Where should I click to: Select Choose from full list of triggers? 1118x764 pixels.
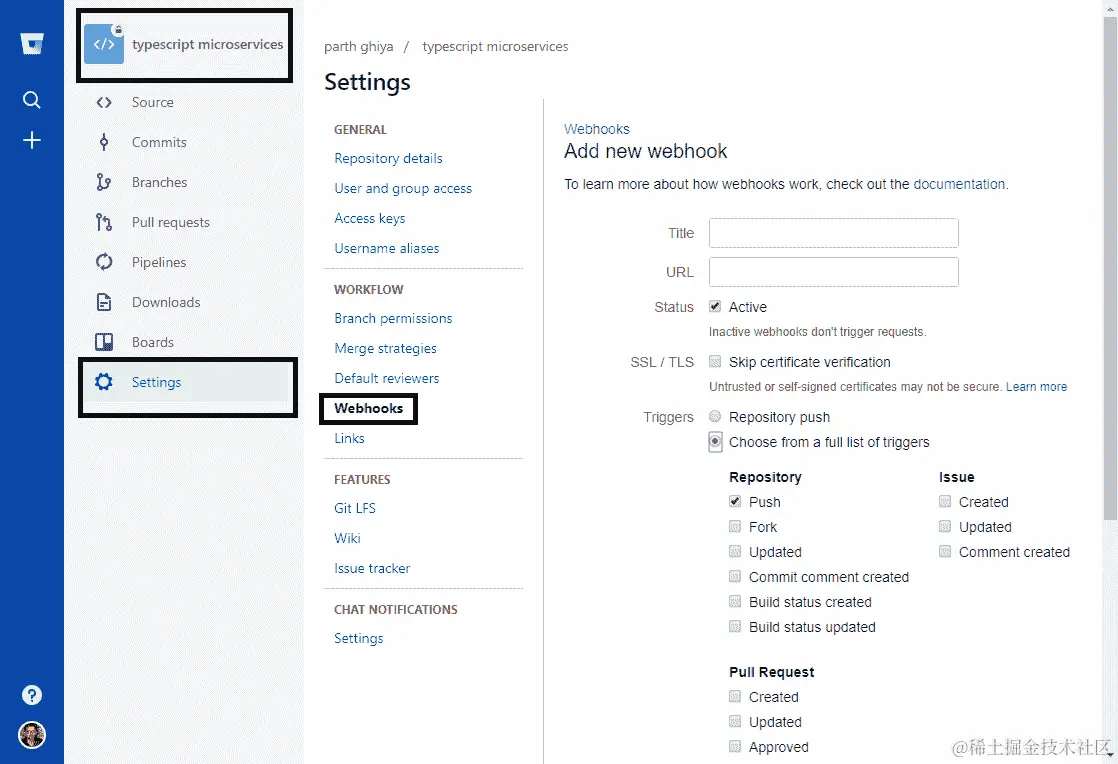(714, 441)
